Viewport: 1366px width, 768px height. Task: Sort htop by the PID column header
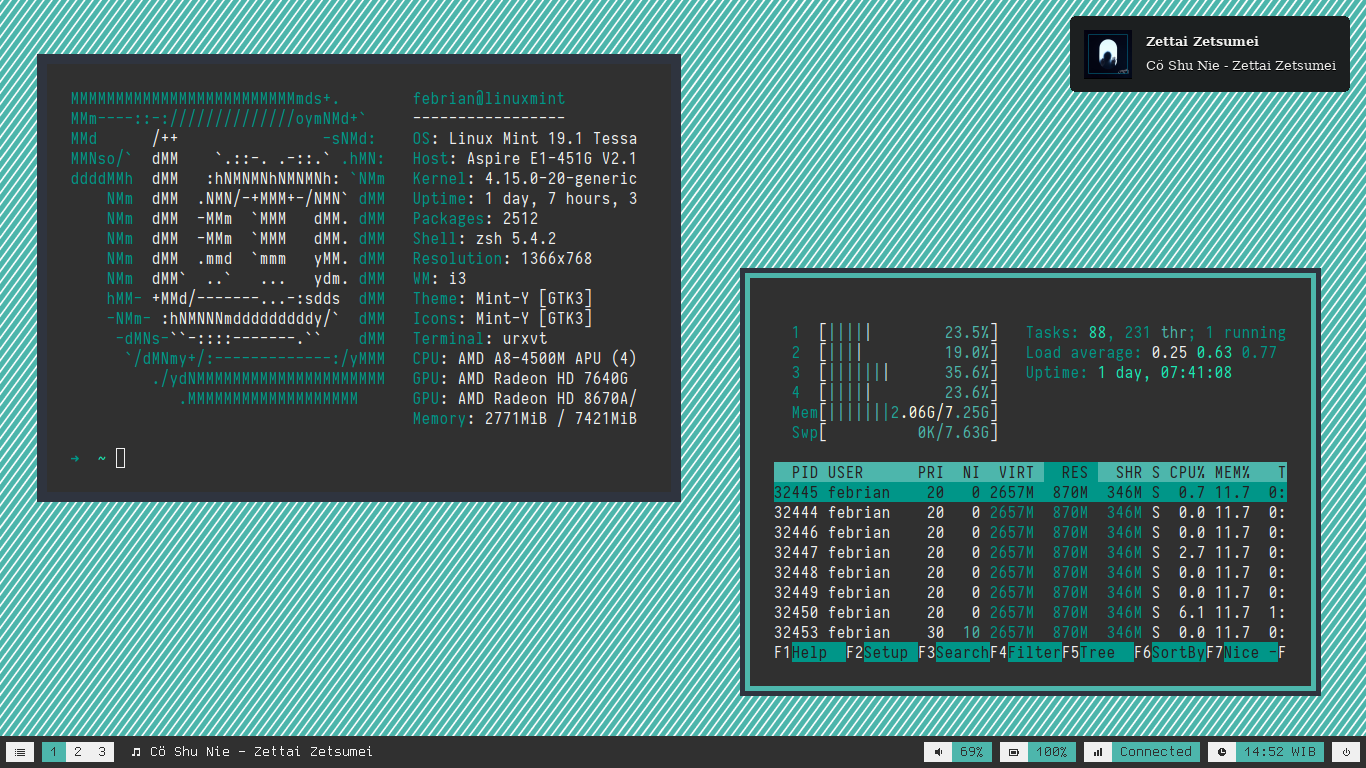(805, 472)
